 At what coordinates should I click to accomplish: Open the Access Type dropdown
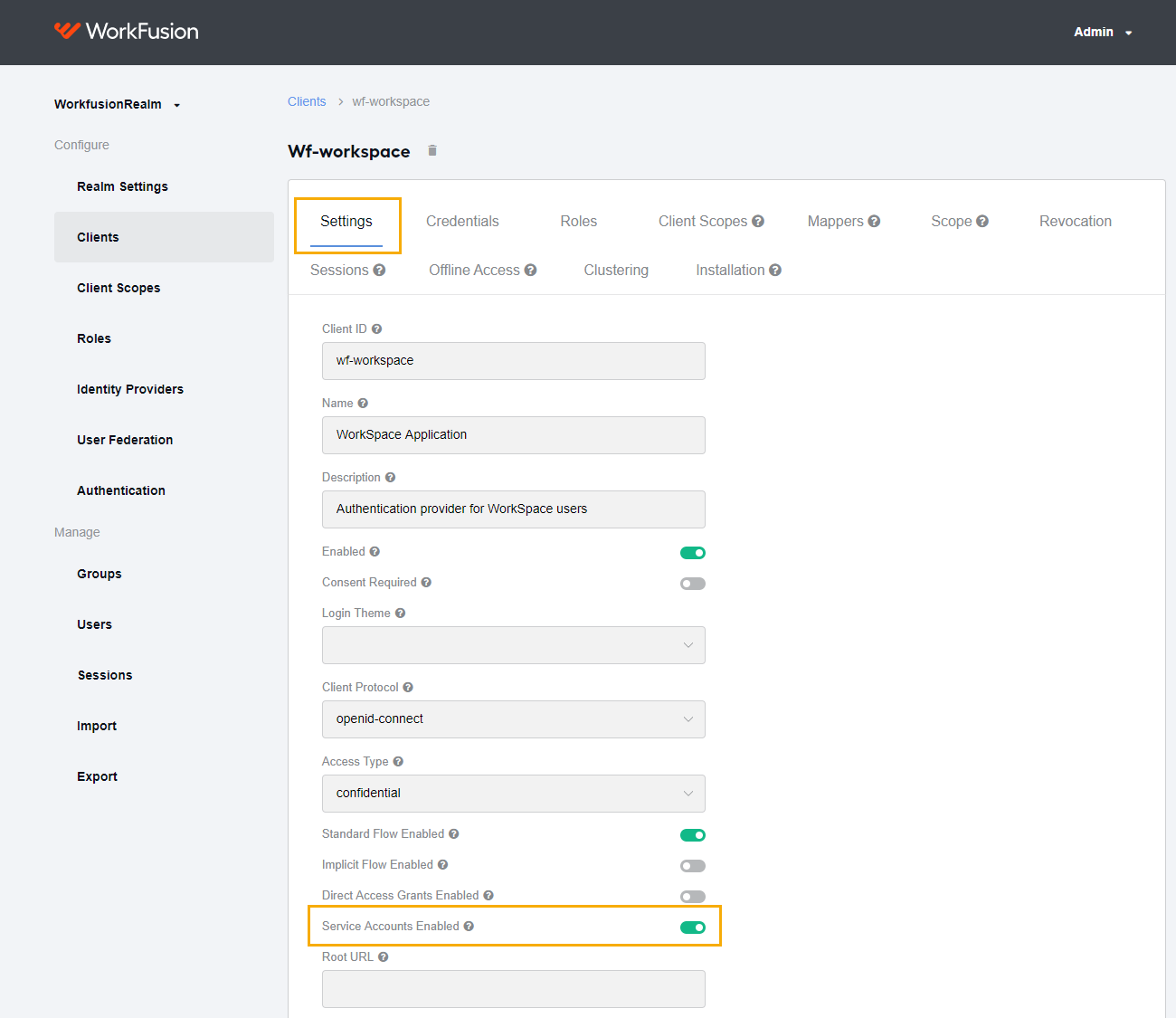[514, 794]
